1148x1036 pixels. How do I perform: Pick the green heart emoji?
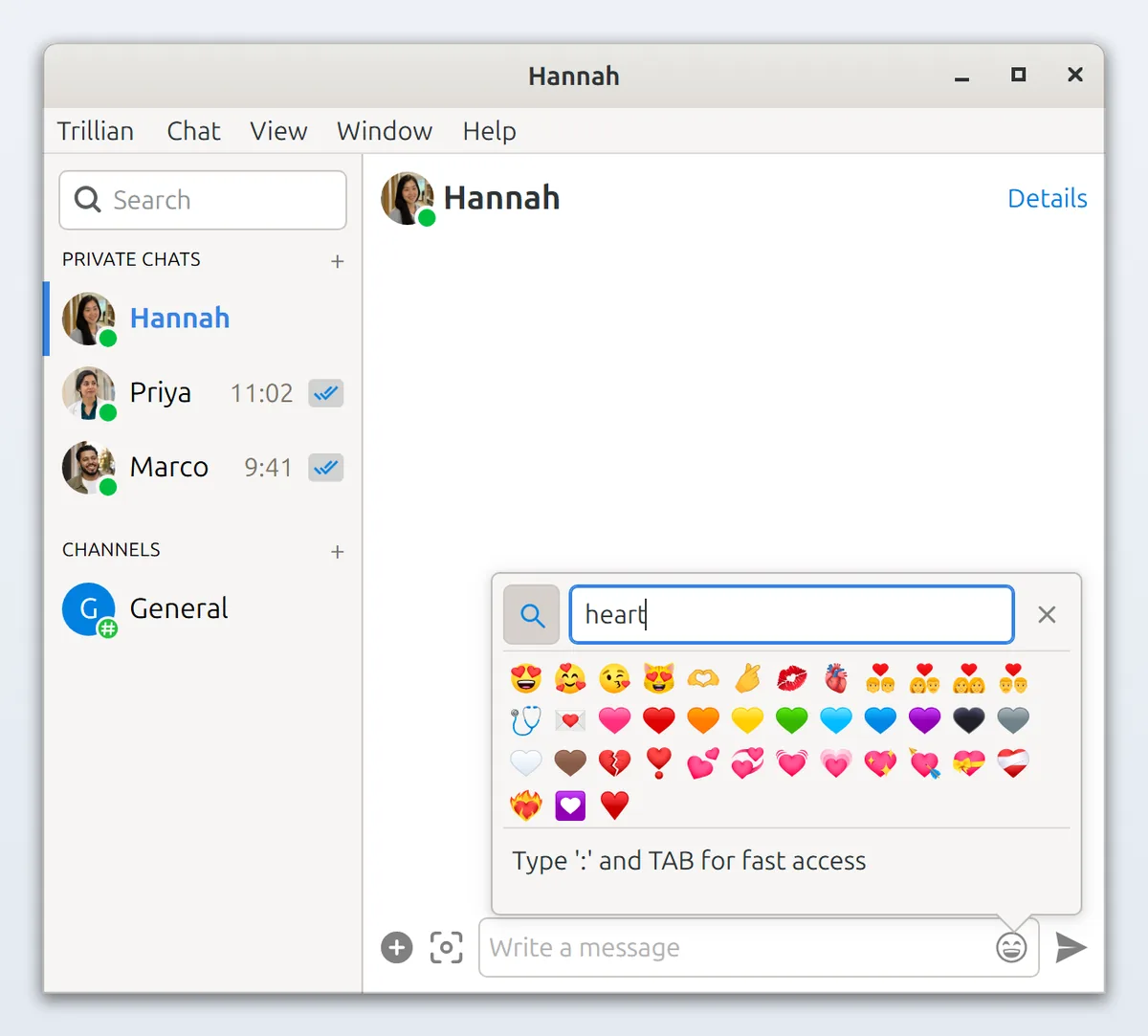(x=792, y=719)
